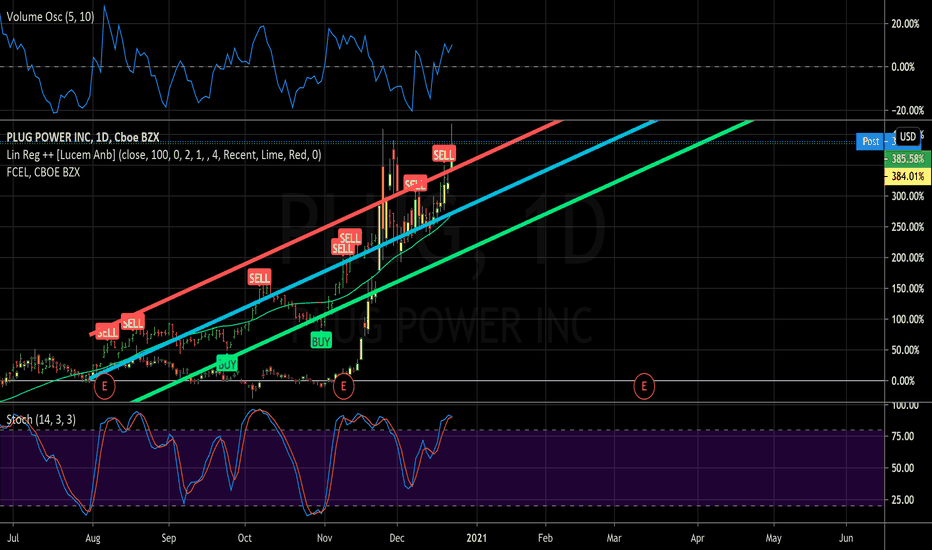Click the yellow 384.01% FCEL price label
Screen dimensions: 932x550
[908, 176]
